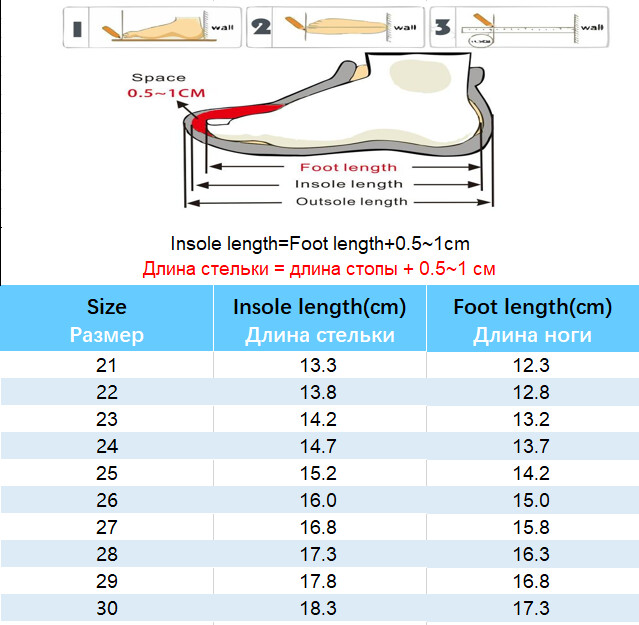Select size 30 in the table
This screenshot has width=639, height=625.
click(107, 607)
